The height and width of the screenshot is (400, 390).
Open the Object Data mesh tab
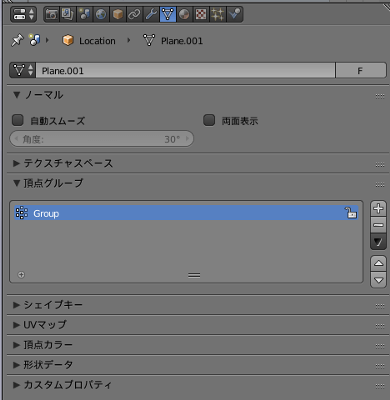pyautogui.click(x=168, y=14)
